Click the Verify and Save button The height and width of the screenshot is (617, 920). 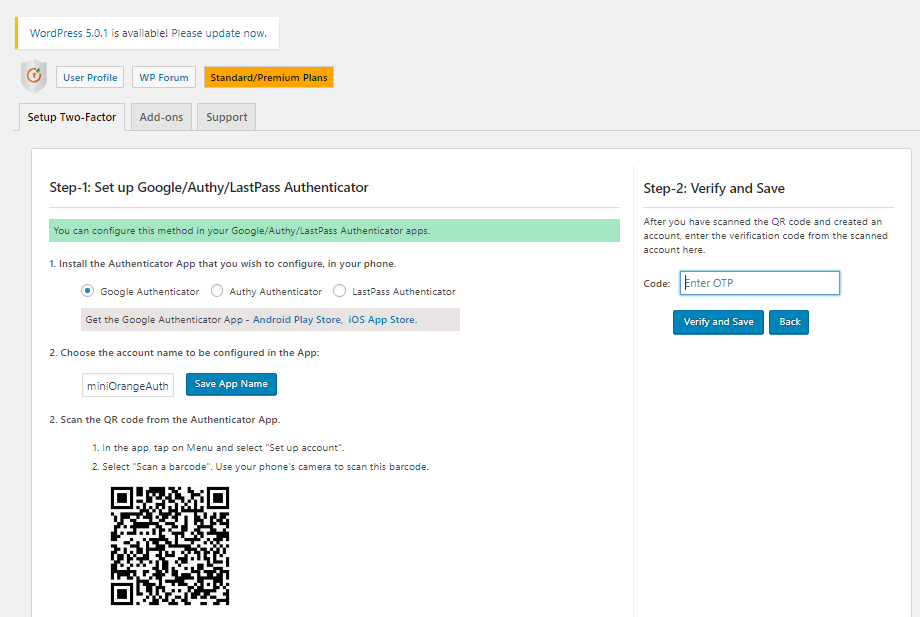click(x=718, y=322)
